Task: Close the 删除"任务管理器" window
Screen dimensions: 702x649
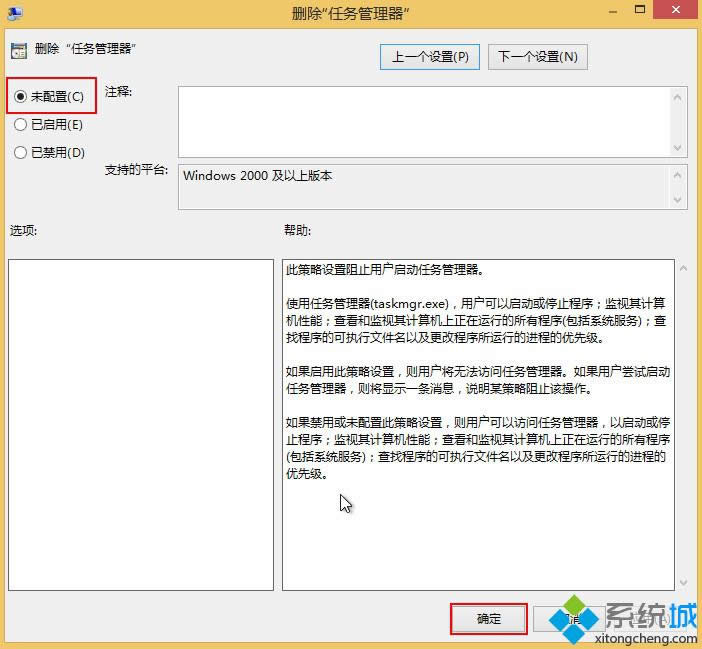Action: pos(676,9)
